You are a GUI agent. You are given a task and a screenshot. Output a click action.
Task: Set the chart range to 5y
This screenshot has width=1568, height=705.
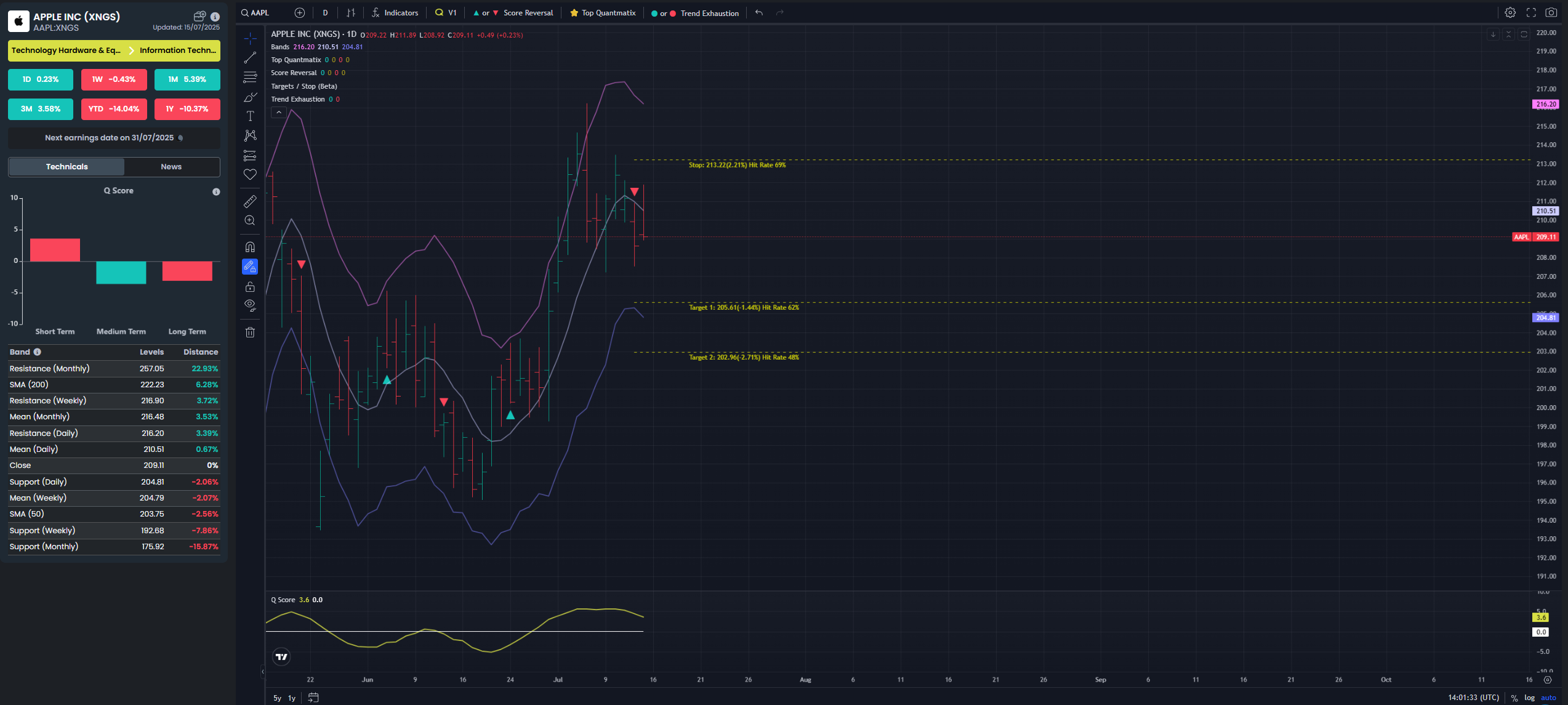click(277, 698)
